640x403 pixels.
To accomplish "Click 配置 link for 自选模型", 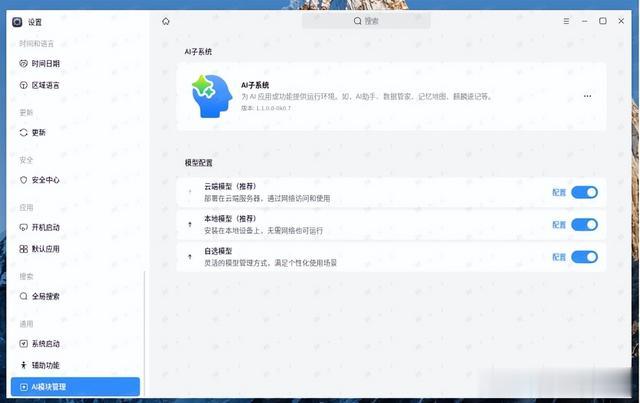I will pos(559,257).
